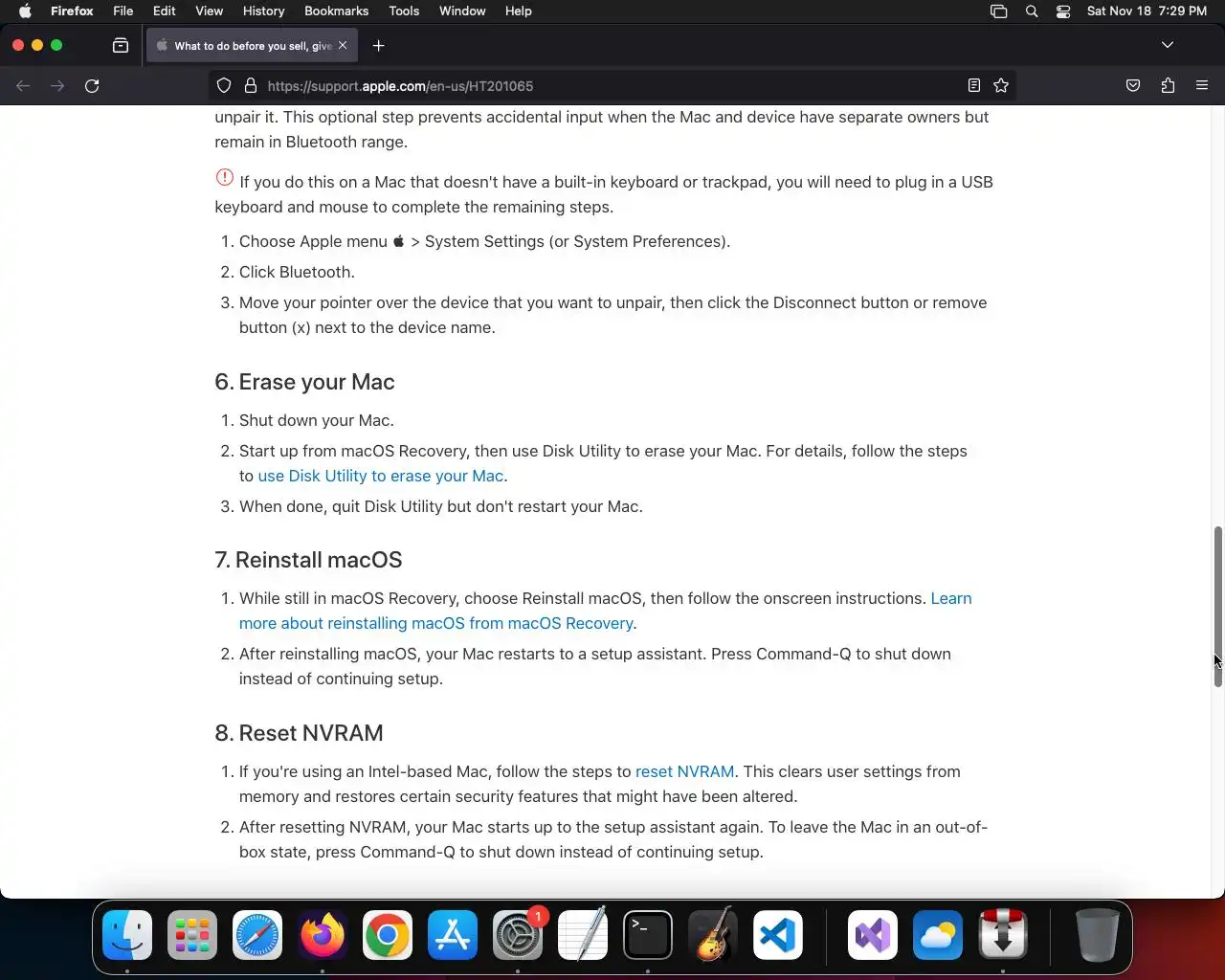This screenshot has height=980, width=1225.
Task: Launch GarageBand from the Dock
Action: [x=713, y=935]
